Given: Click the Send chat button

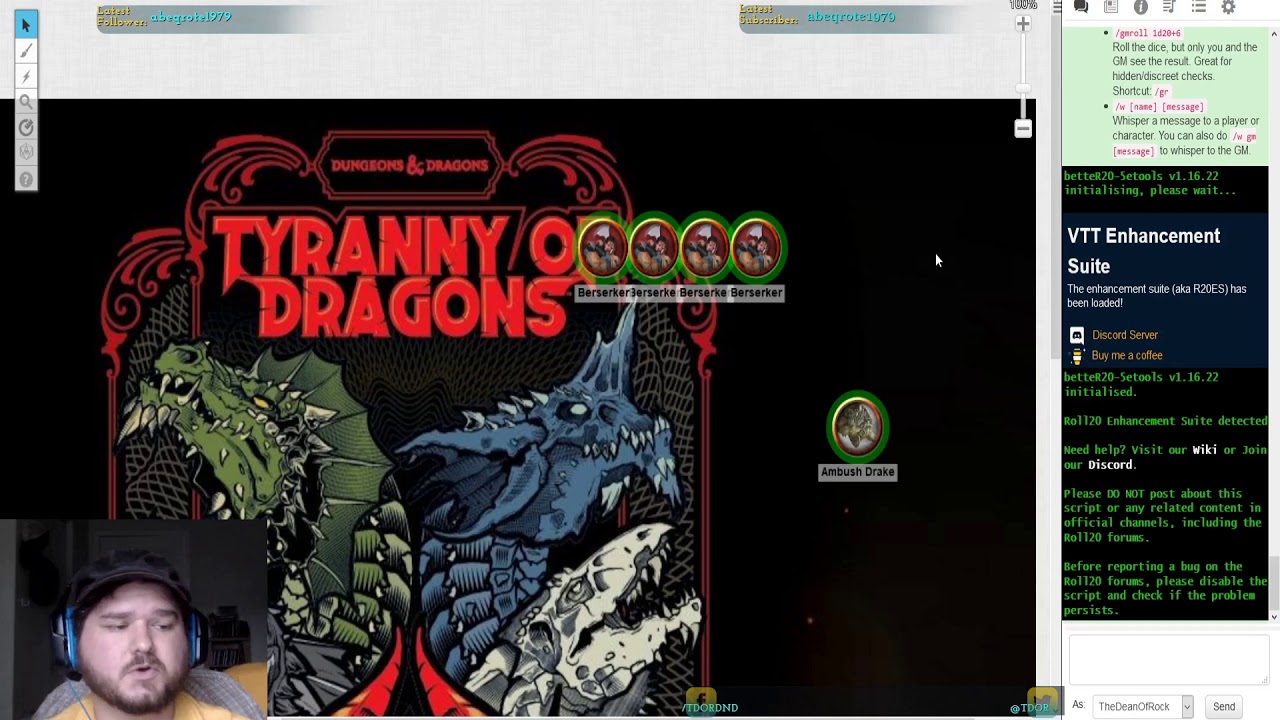Looking at the screenshot, I should tap(1224, 707).
